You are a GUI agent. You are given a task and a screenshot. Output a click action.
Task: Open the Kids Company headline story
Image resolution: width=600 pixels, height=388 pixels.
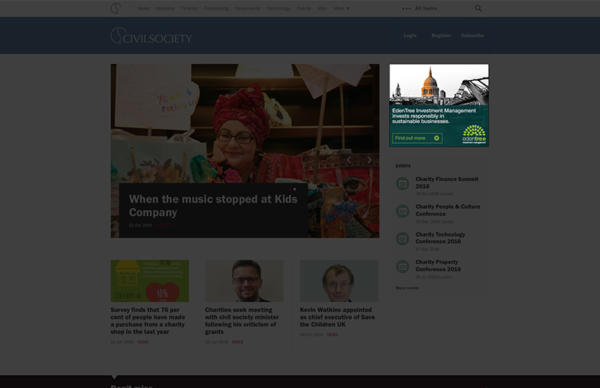tap(213, 205)
